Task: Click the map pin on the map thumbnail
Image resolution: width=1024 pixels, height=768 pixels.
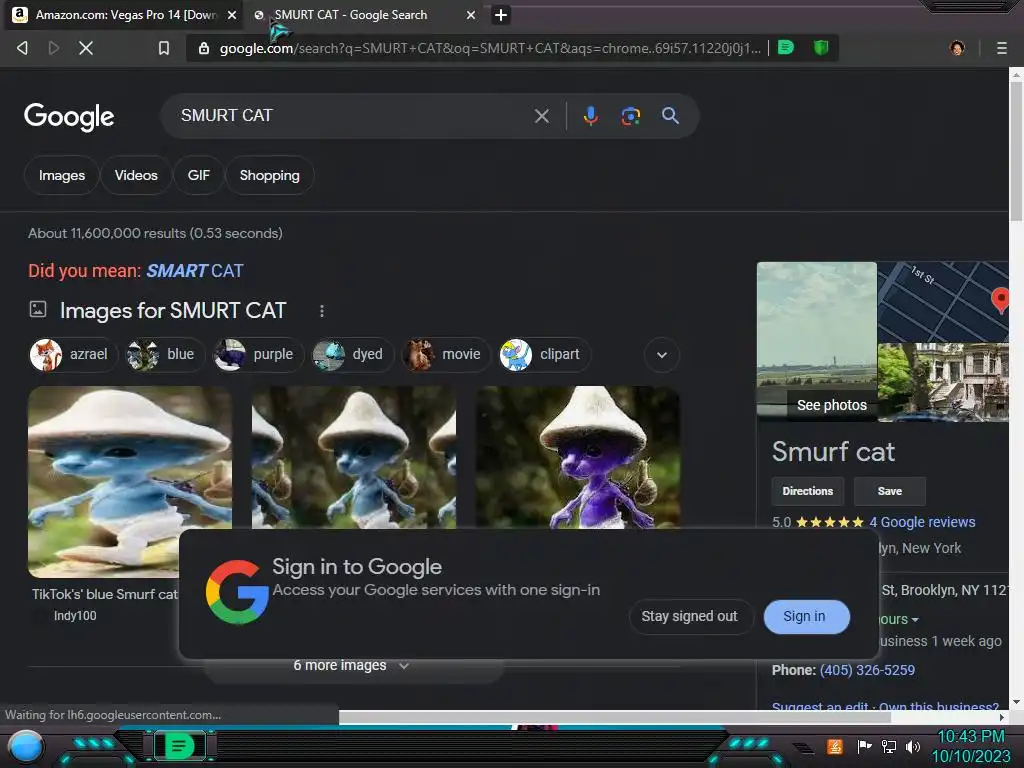Action: coord(1000,300)
